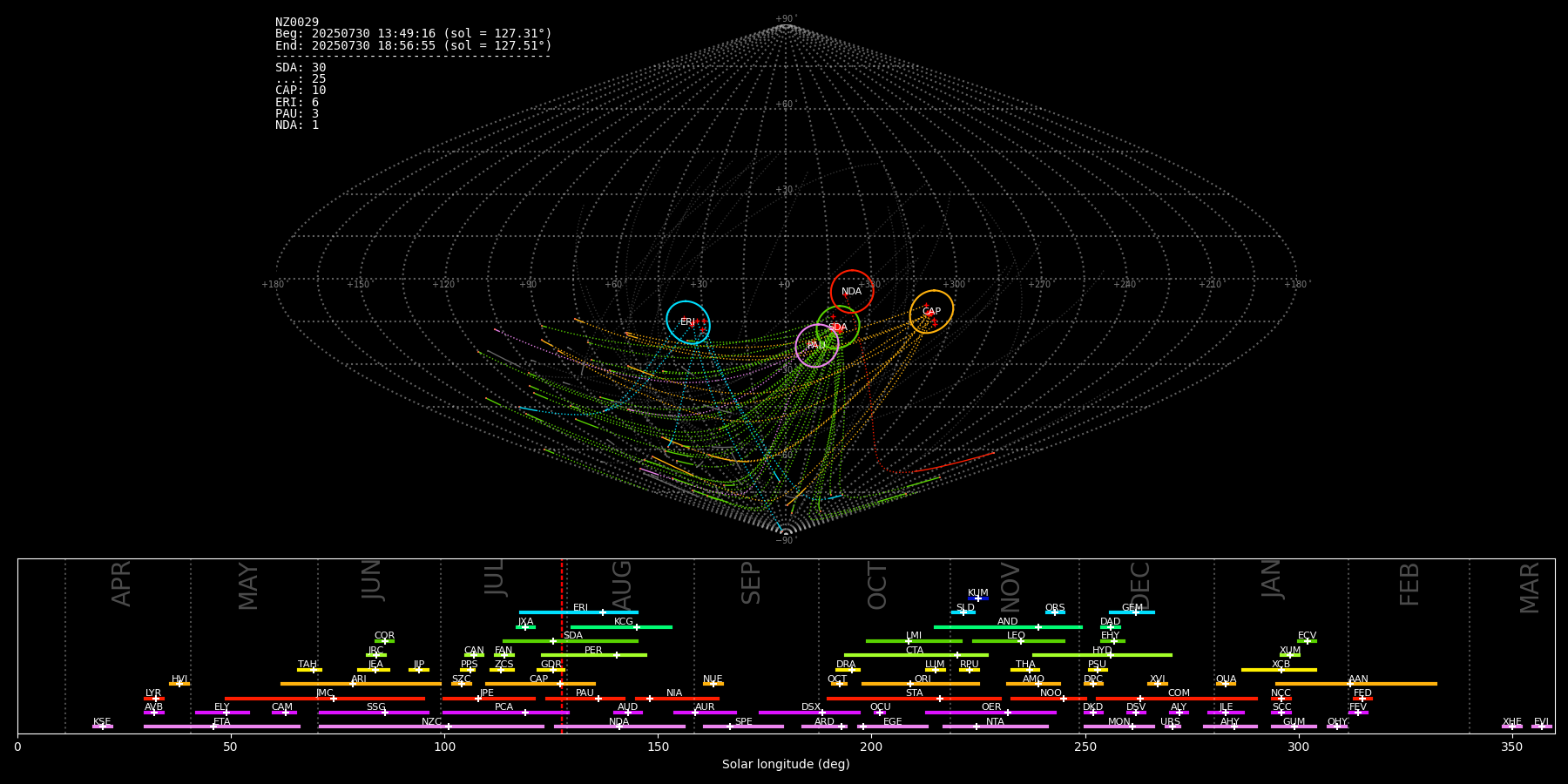Select the blue KUM bar in November

coord(978,598)
